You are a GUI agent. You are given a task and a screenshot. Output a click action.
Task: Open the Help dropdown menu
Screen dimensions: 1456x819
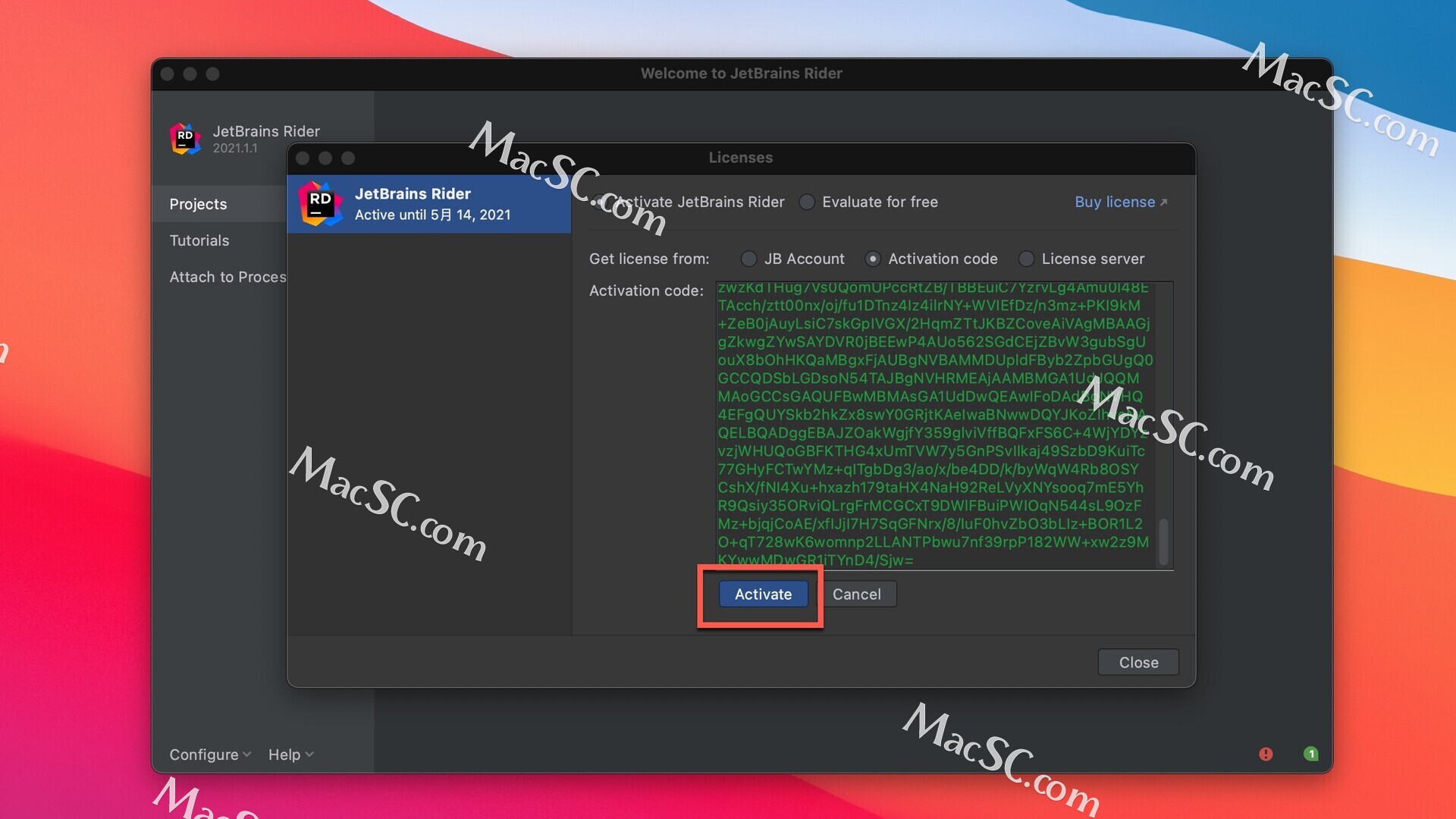pos(290,755)
